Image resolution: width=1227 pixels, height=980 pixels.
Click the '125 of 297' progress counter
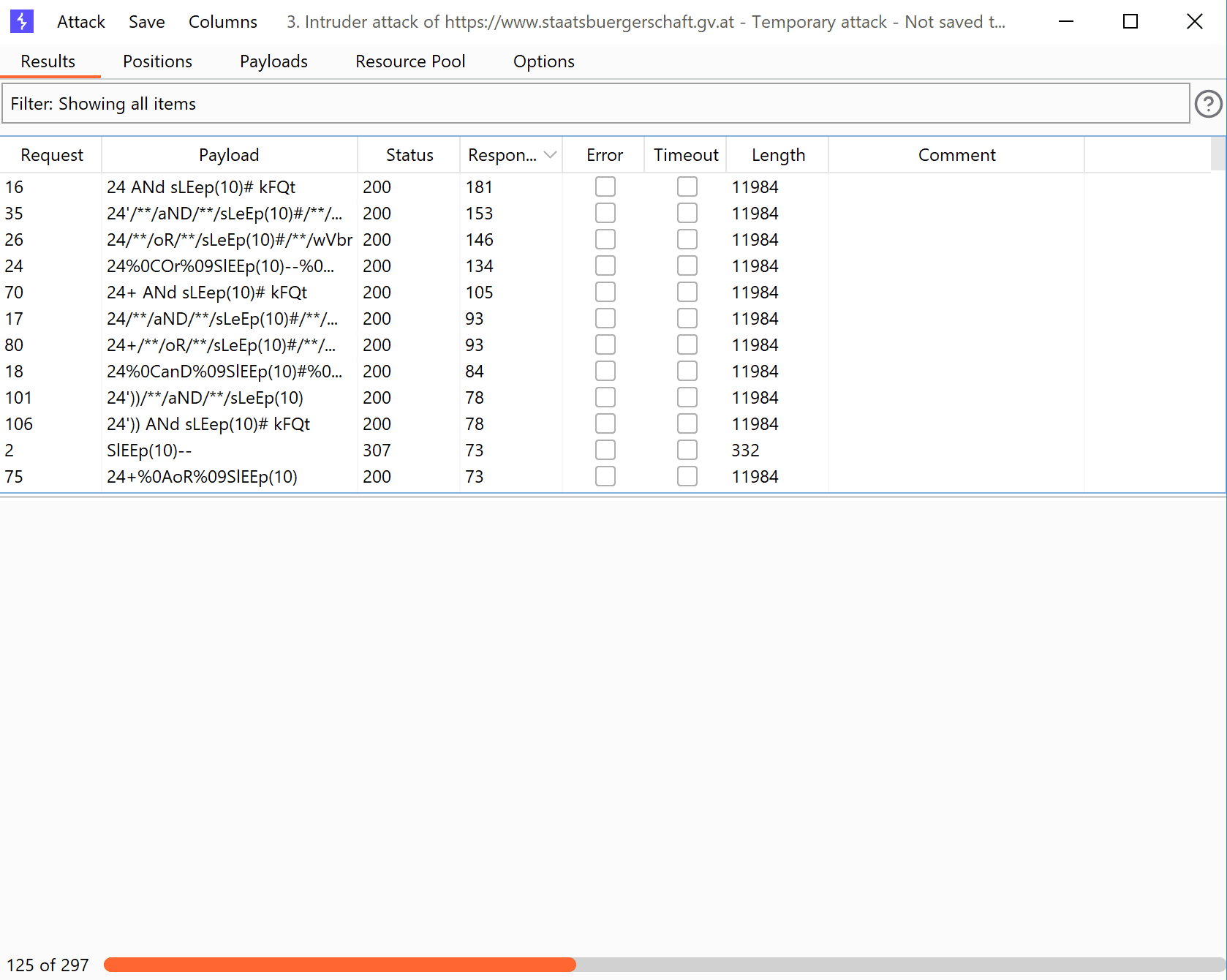(x=48, y=965)
